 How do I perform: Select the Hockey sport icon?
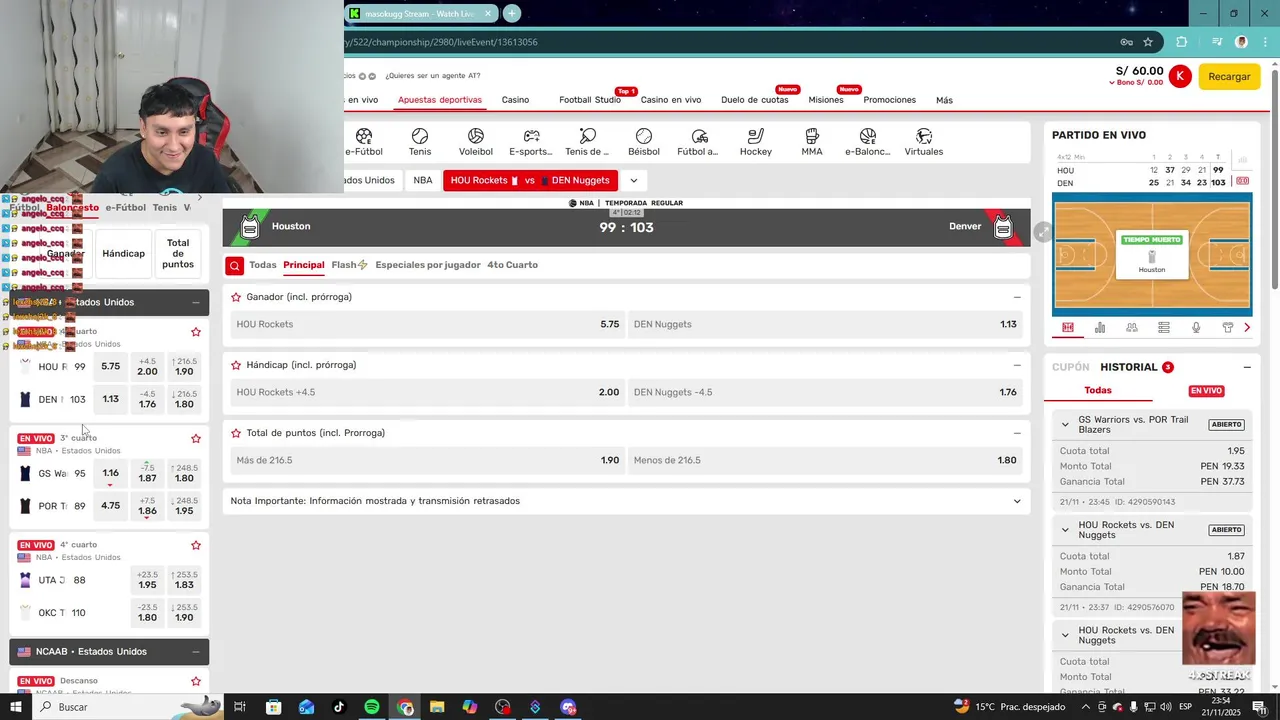pos(756,136)
